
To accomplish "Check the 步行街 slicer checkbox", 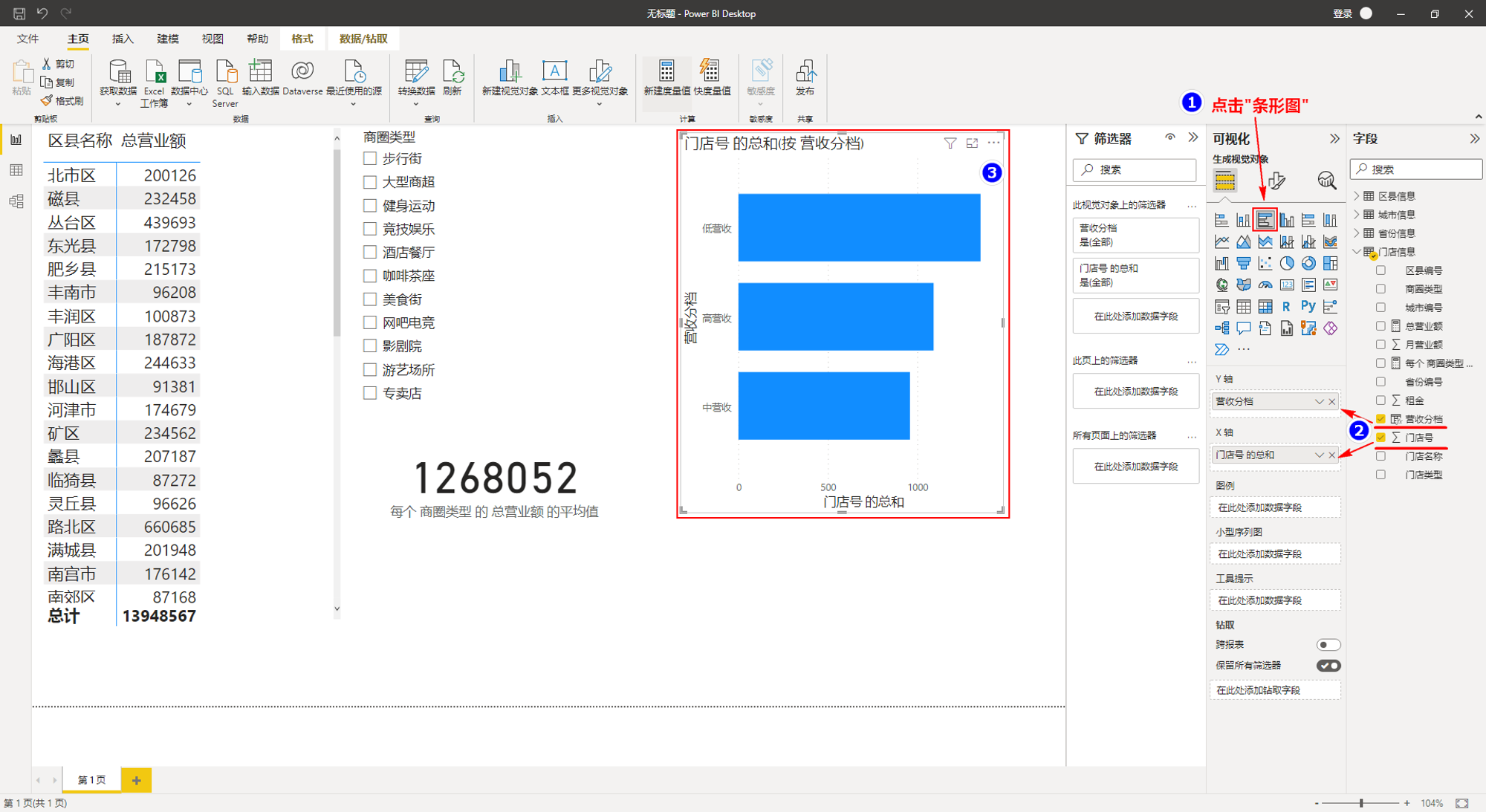I will 370,158.
